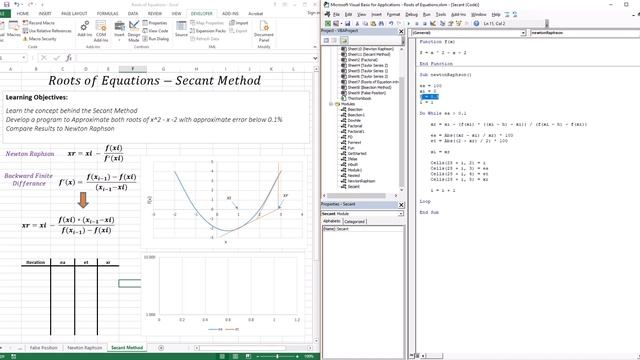Screen dimensions: 640x360
Task: Click into the Excel formula bar
Action: 194,58
